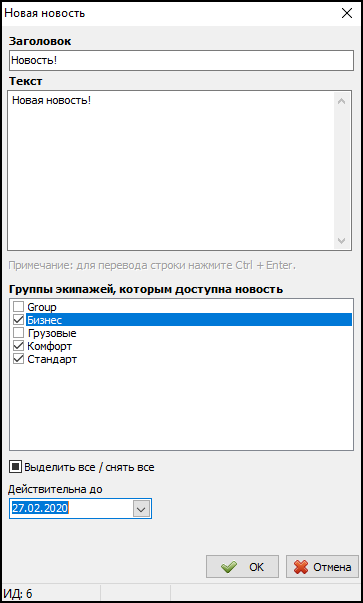Uncheck the Бизнес checkbox

[18, 320]
